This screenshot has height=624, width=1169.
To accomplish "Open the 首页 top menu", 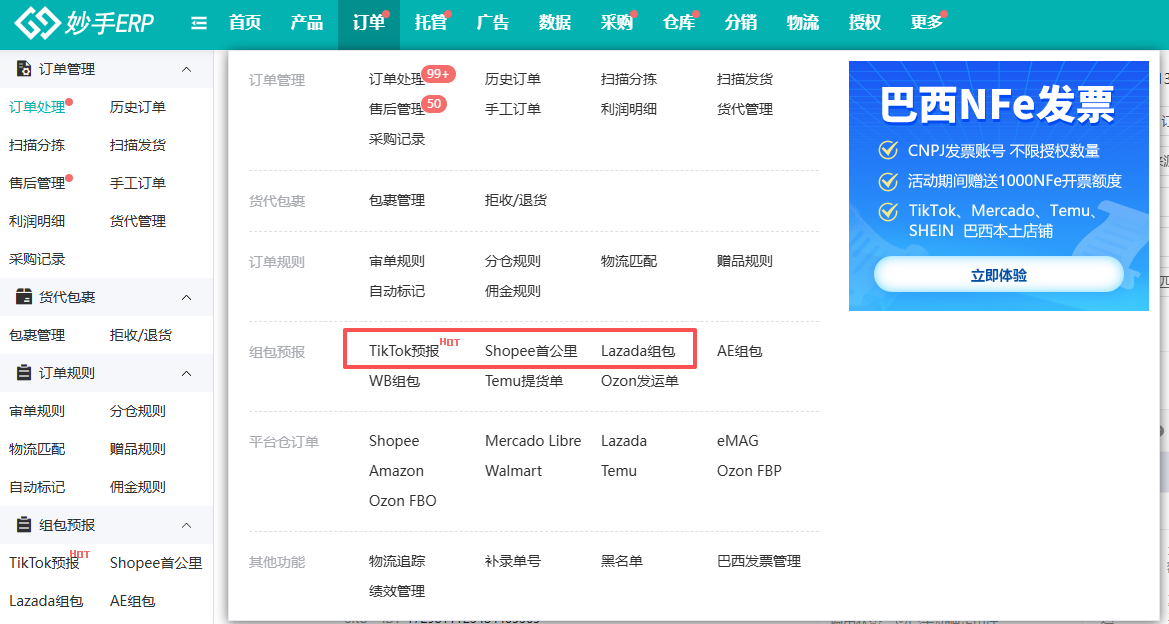I will 245,23.
